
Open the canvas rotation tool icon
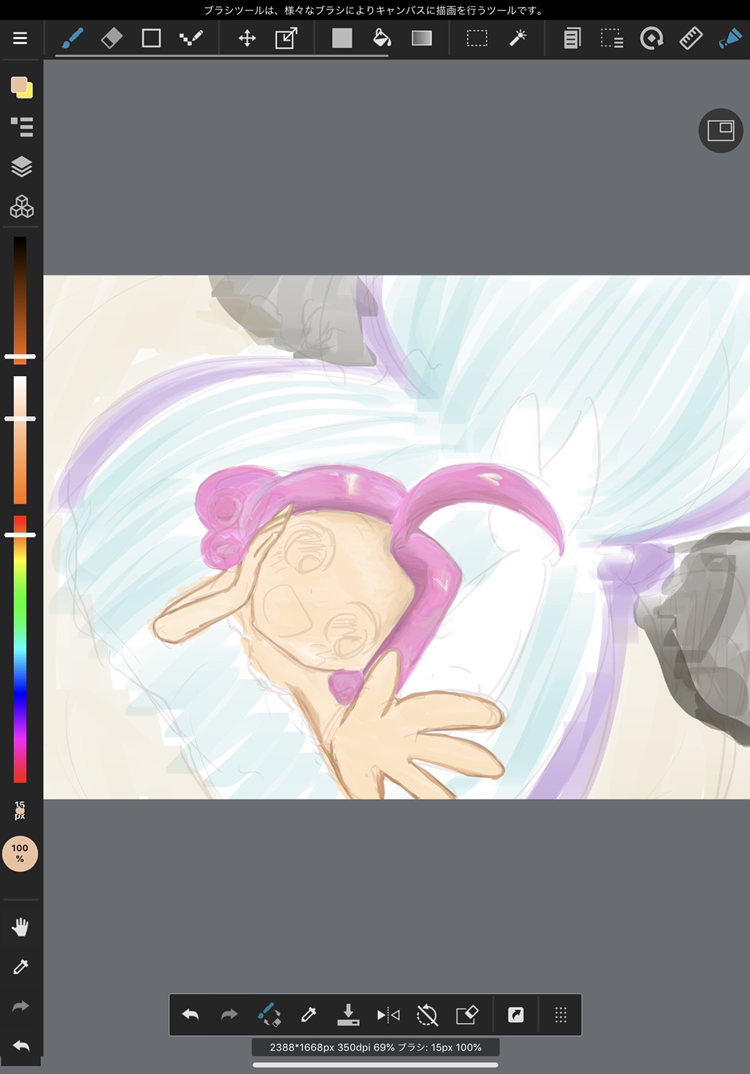tap(651, 38)
